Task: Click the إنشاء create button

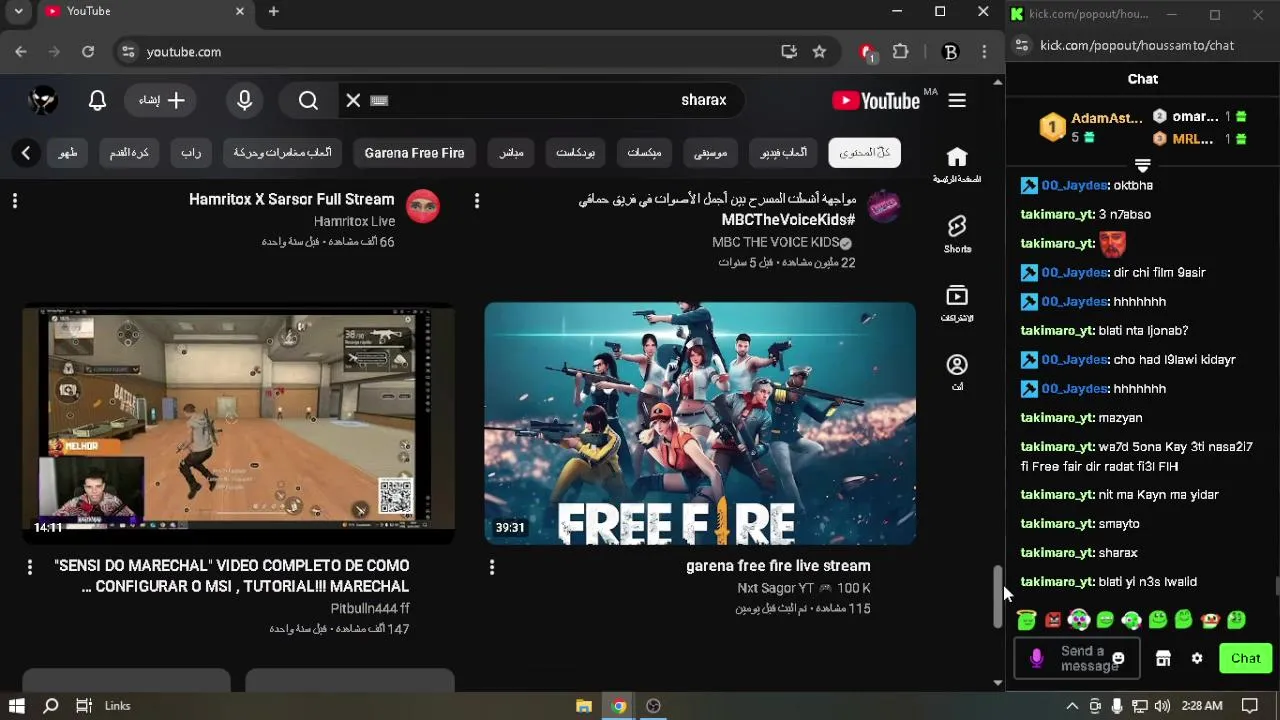Action: pyautogui.click(x=162, y=100)
